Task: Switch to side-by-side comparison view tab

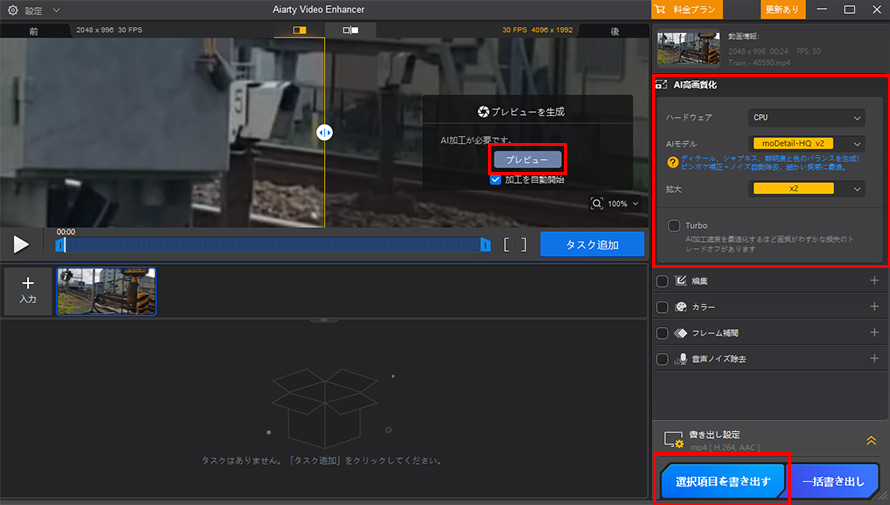Action: [x=350, y=30]
